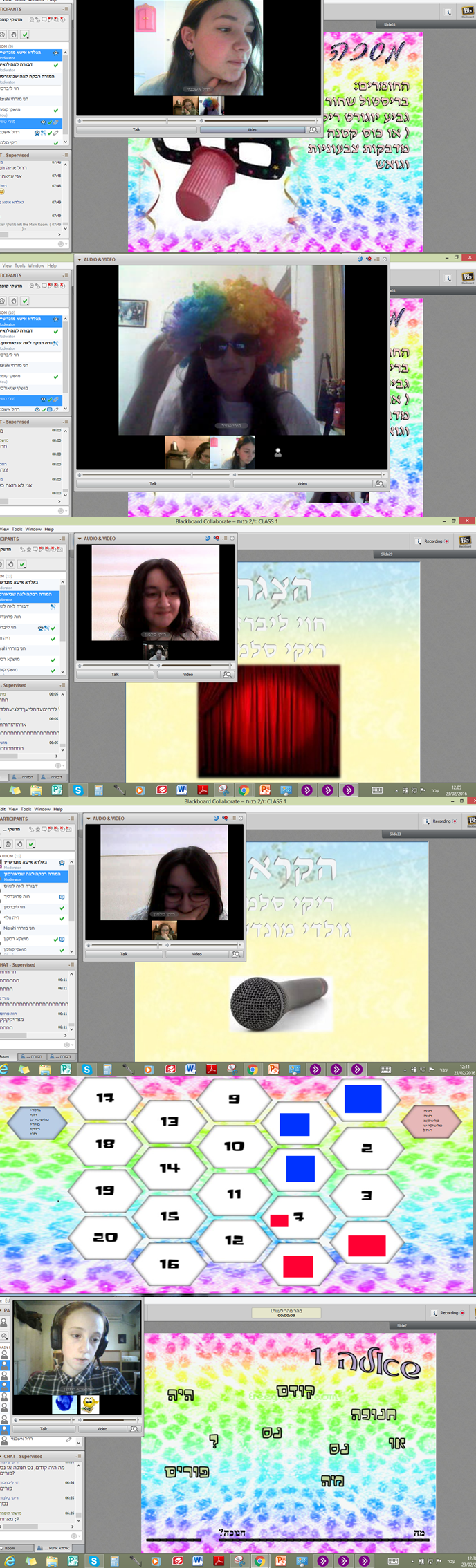Screen dimensions: 476x1568
Task: Open View menu in the microphone-slide window
Action: (x=13, y=809)
